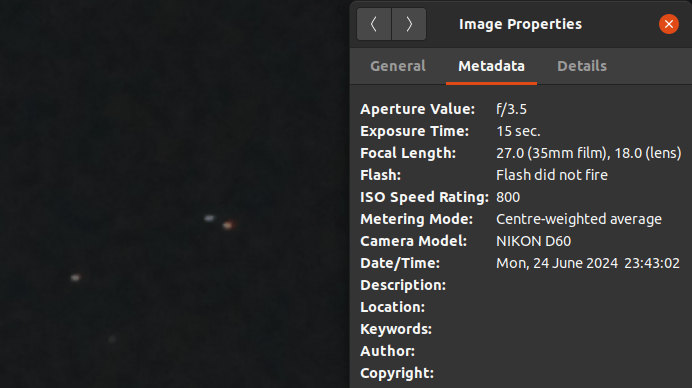The image size is (692, 388).
Task: Click the ISO Speed Rating 800 value
Action: 508,197
